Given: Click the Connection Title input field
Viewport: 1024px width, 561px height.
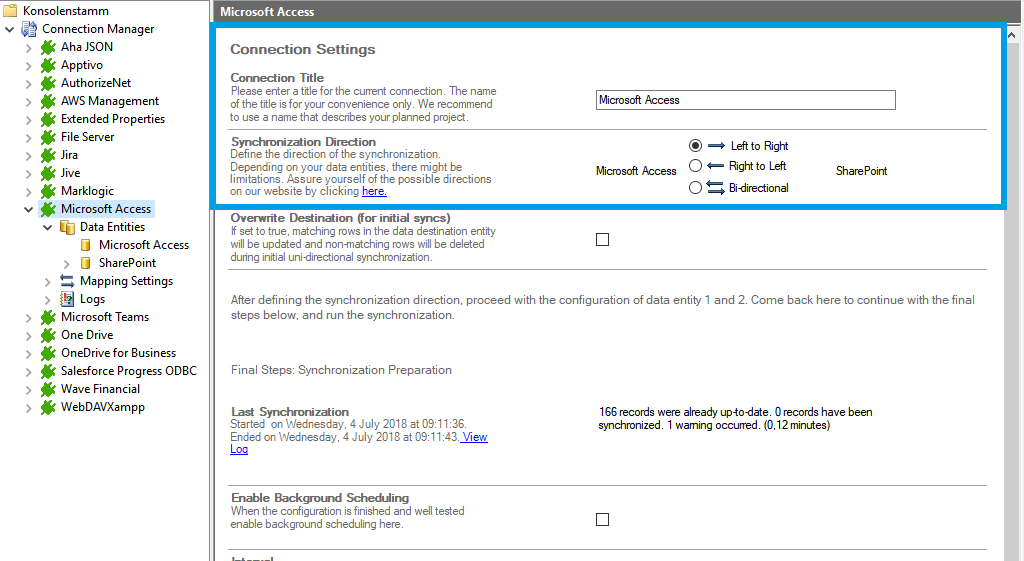Looking at the screenshot, I should click(x=745, y=100).
